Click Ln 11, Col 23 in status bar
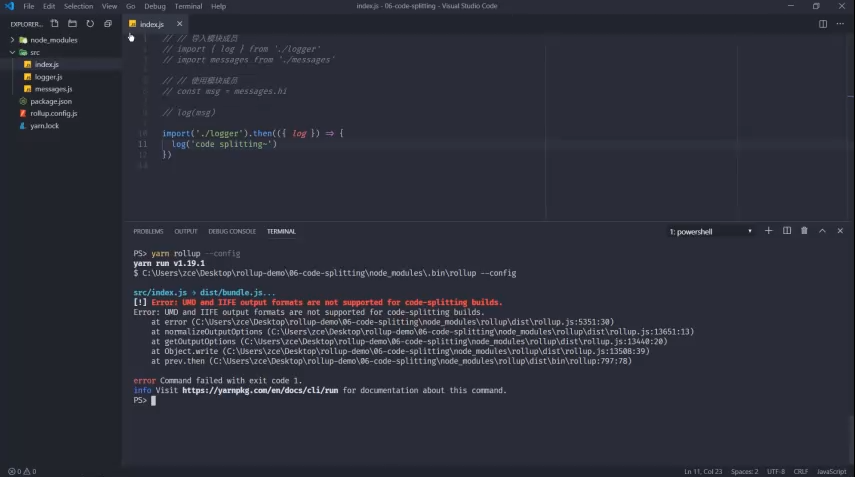855x477 pixels. (x=703, y=472)
